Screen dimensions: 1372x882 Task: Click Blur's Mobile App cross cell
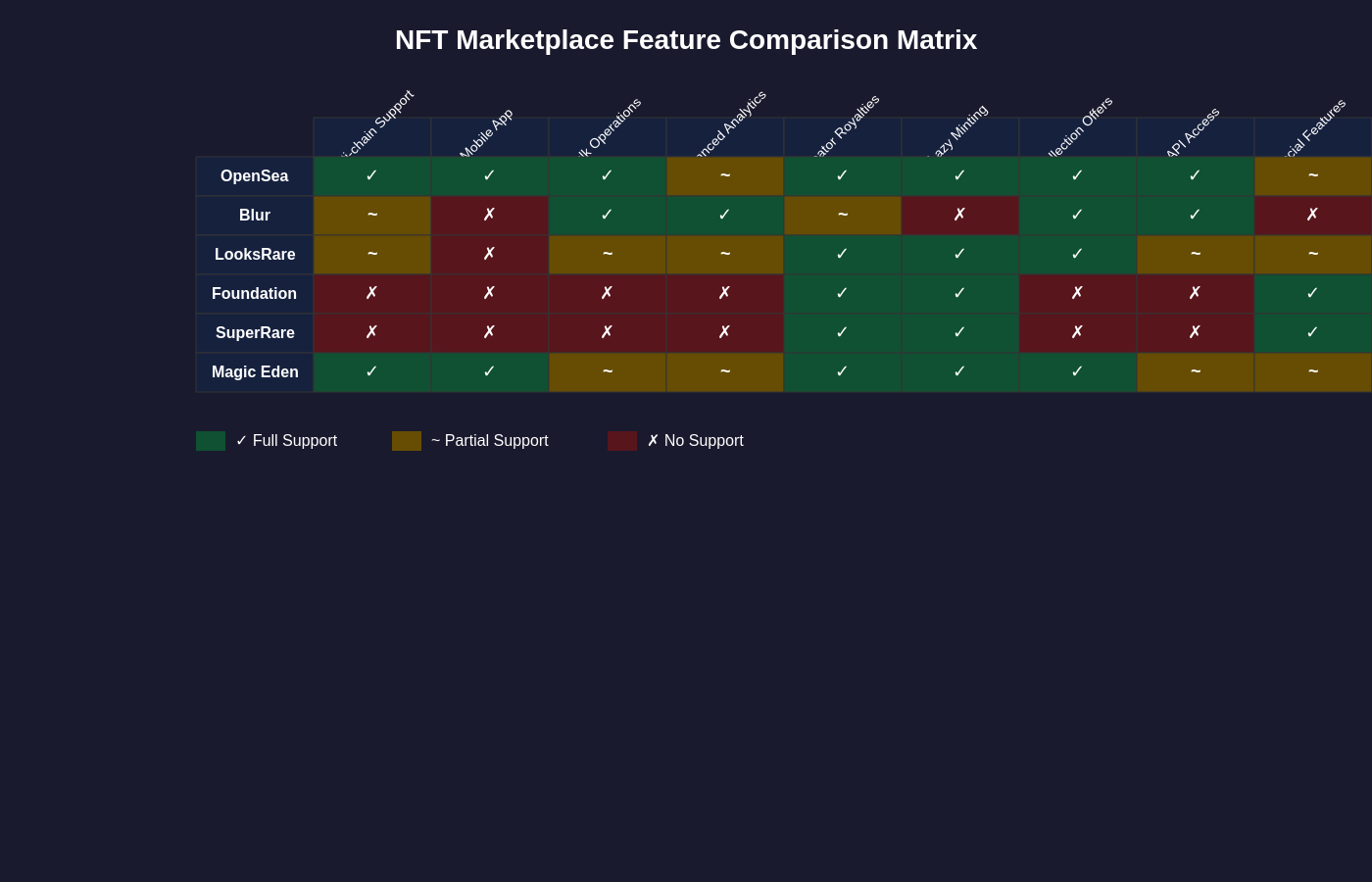coord(490,216)
